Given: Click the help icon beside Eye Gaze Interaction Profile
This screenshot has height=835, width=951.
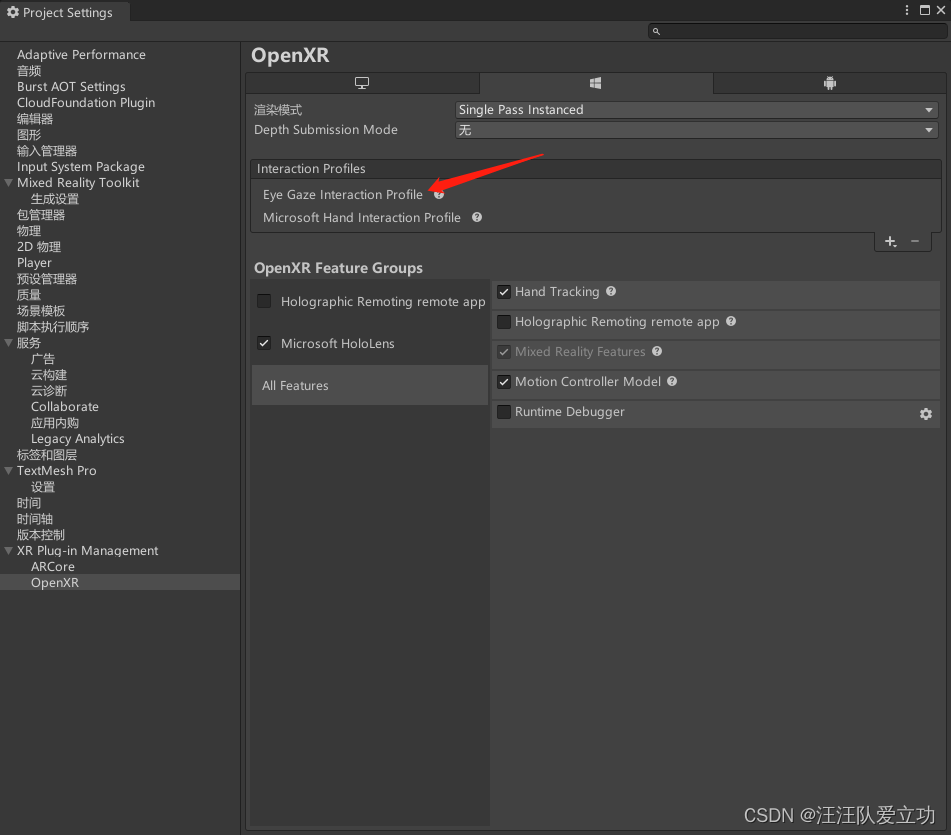Looking at the screenshot, I should click(x=439, y=195).
